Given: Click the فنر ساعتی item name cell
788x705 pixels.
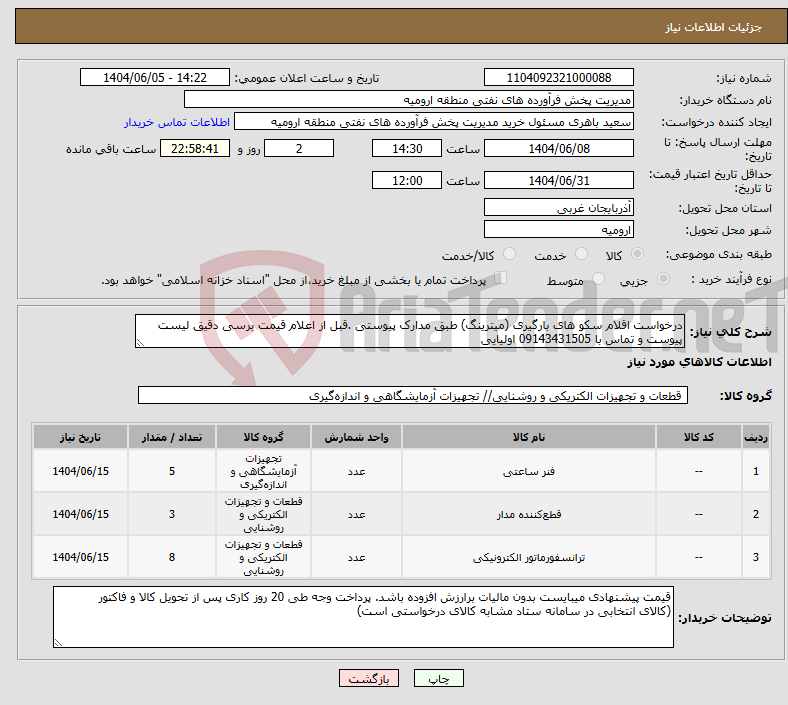Looking at the screenshot, I should point(529,471).
